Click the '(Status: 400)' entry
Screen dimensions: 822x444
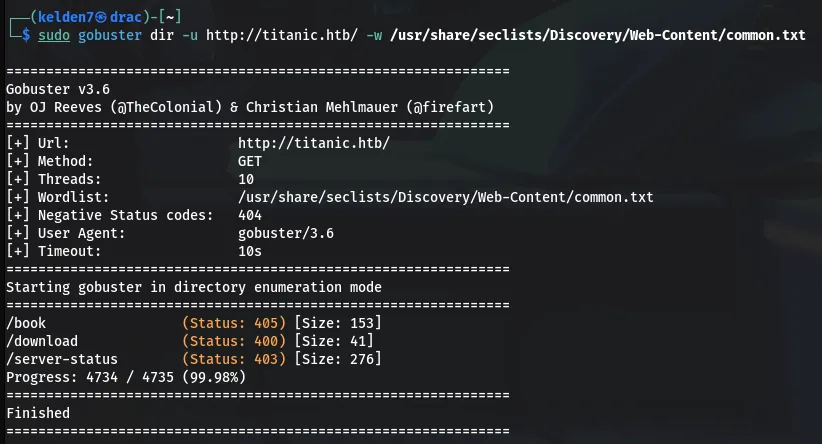(x=234, y=341)
